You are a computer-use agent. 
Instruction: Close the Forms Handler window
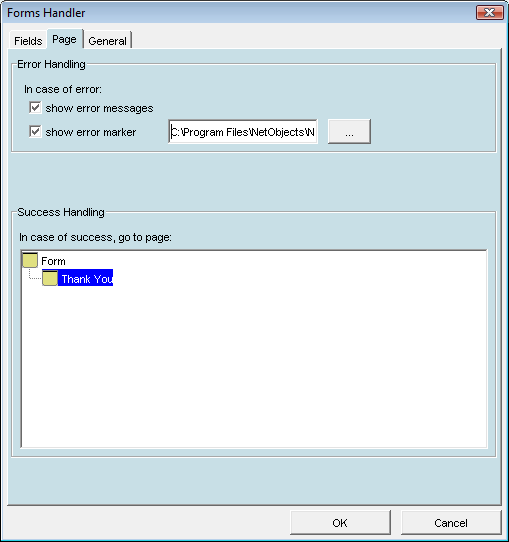pos(490,13)
